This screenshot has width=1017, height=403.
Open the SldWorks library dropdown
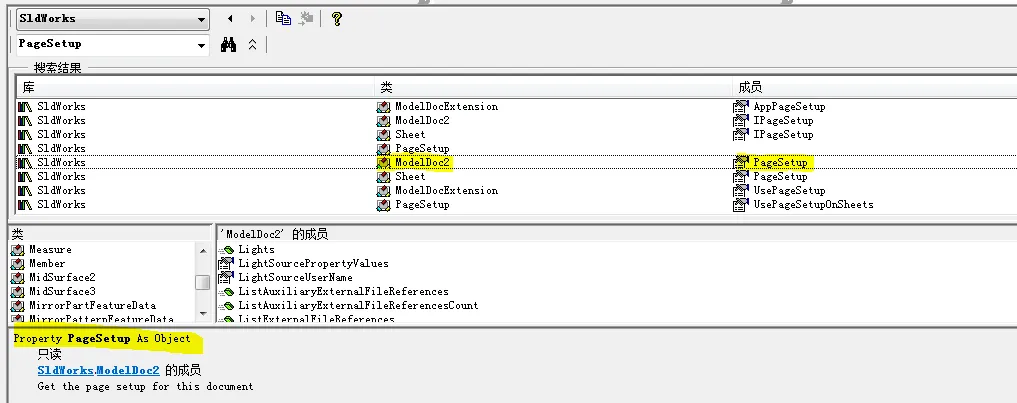(x=202, y=19)
